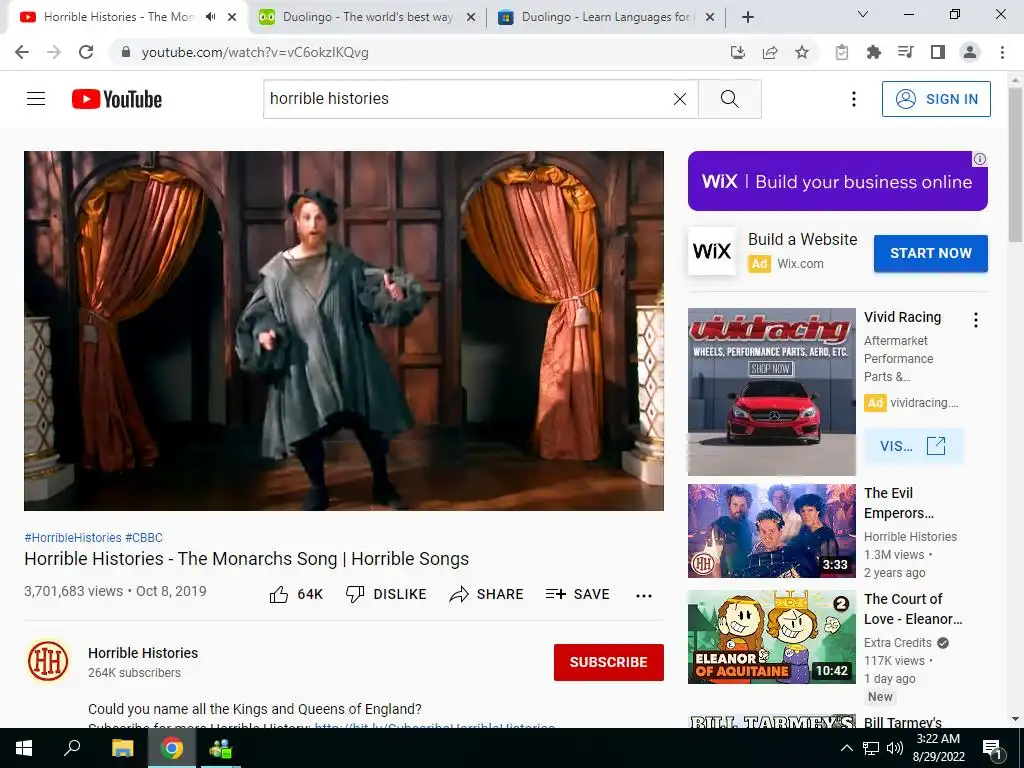The width and height of the screenshot is (1024, 768).
Task: Open The Evil Emperors video title
Action: click(x=899, y=503)
